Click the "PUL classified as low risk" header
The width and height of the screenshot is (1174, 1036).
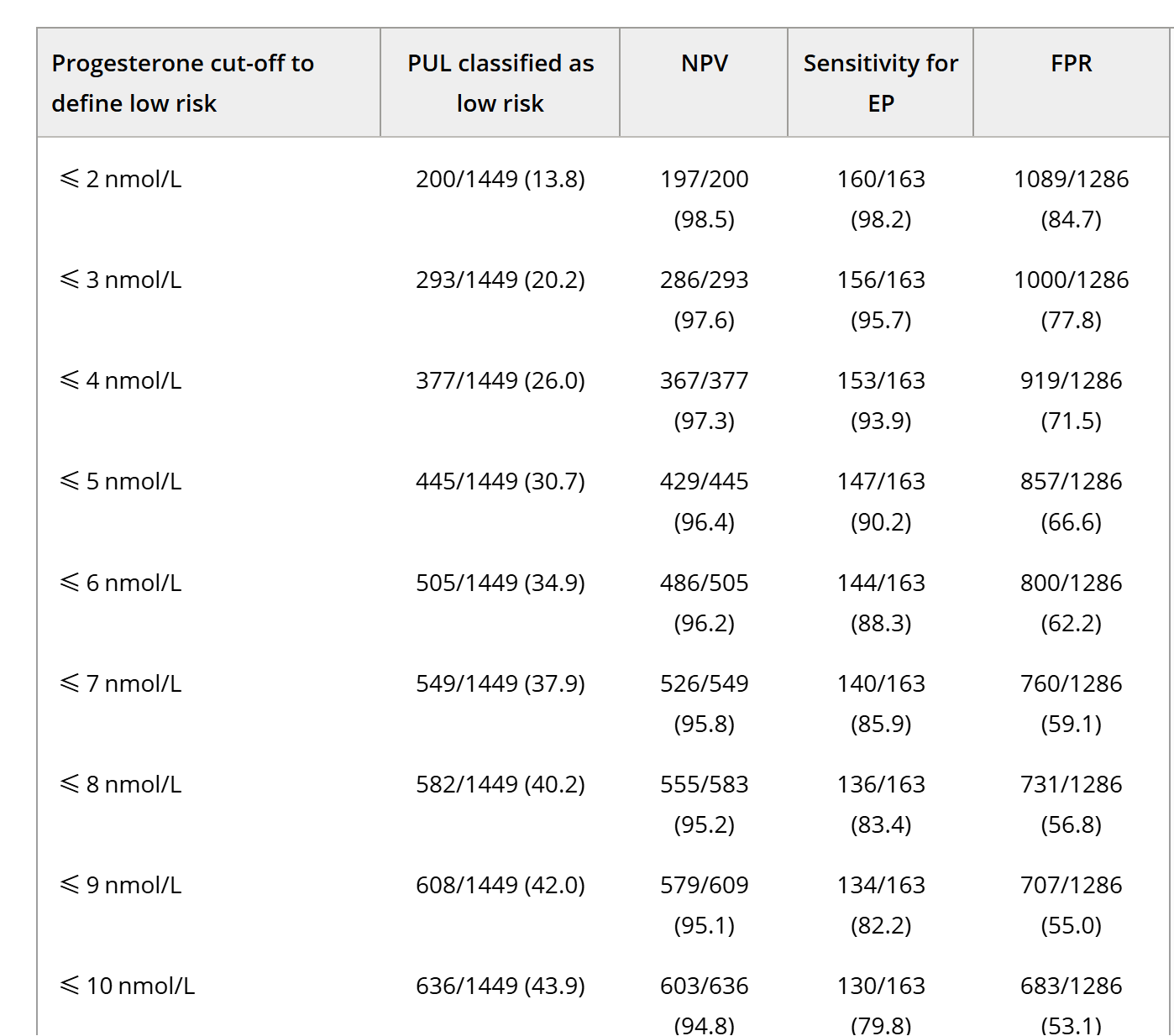click(x=501, y=83)
